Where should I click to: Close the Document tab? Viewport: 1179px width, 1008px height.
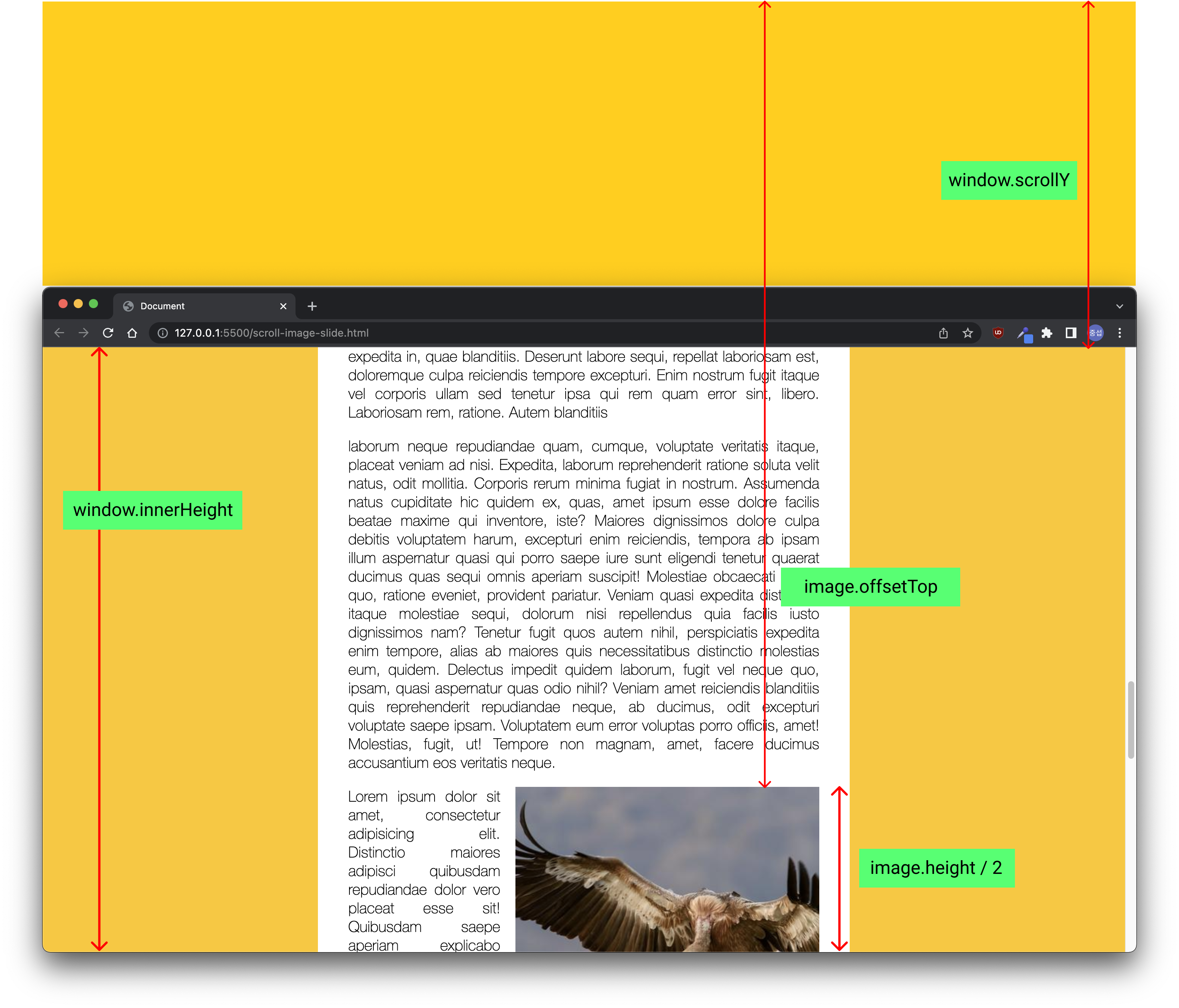(x=283, y=306)
